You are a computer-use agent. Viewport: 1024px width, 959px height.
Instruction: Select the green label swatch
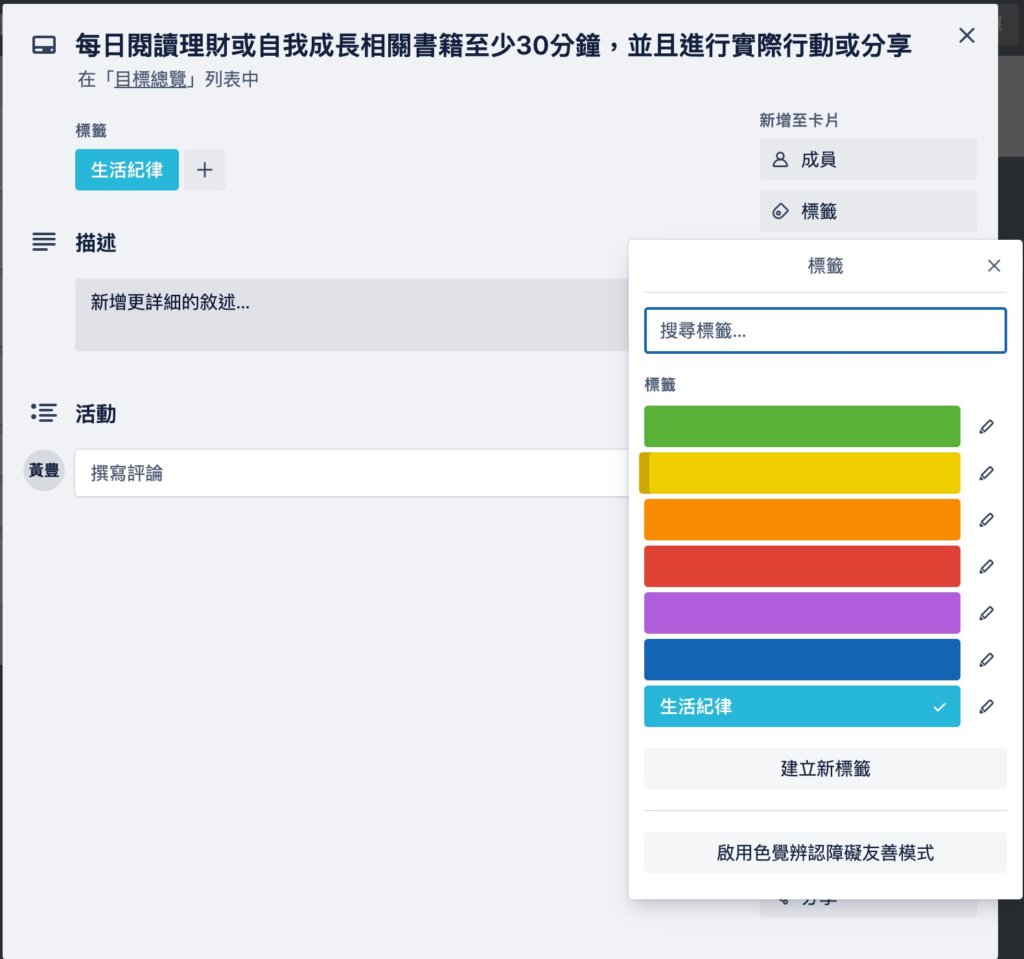tap(802, 427)
